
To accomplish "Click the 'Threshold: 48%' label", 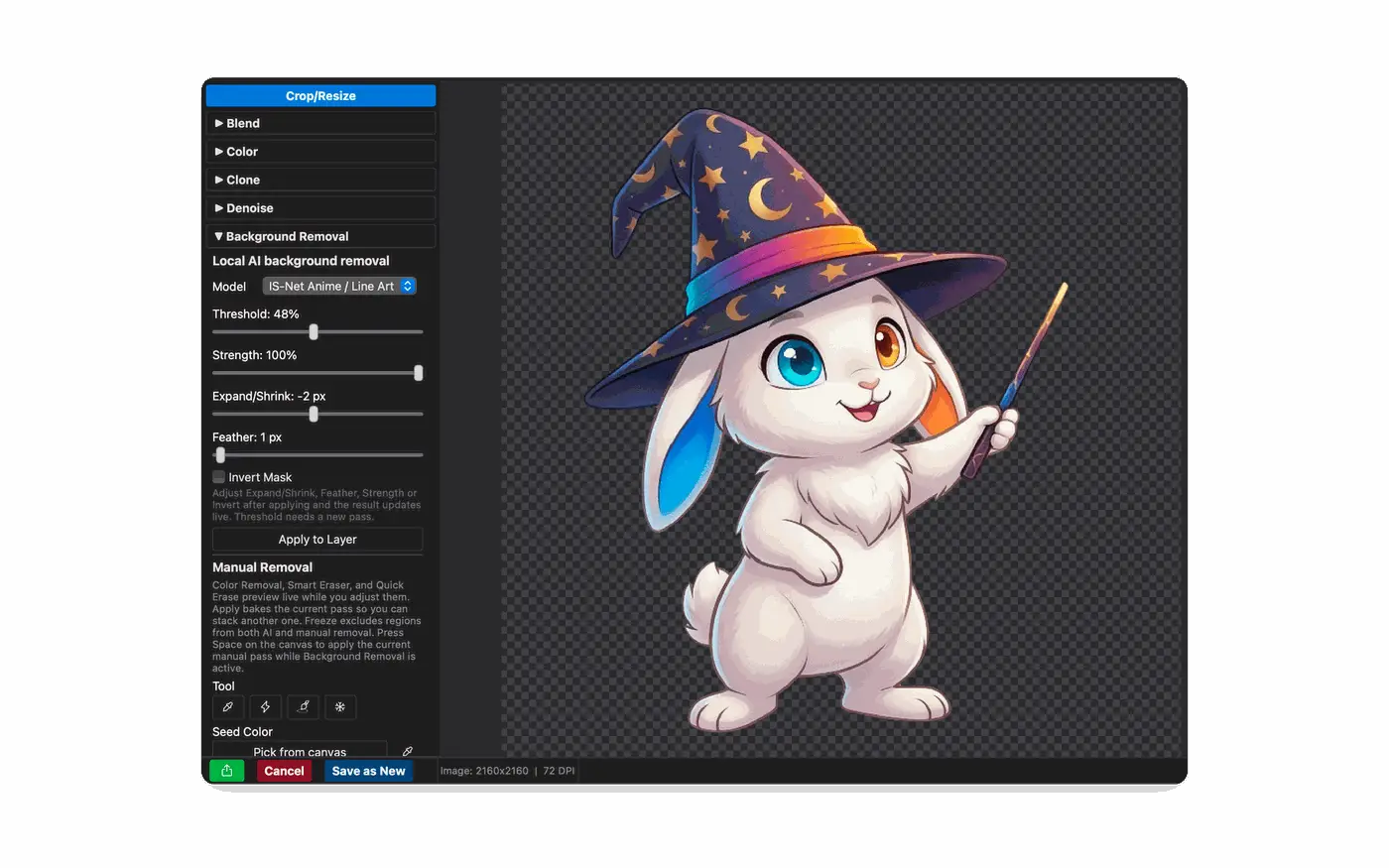I will click(255, 313).
